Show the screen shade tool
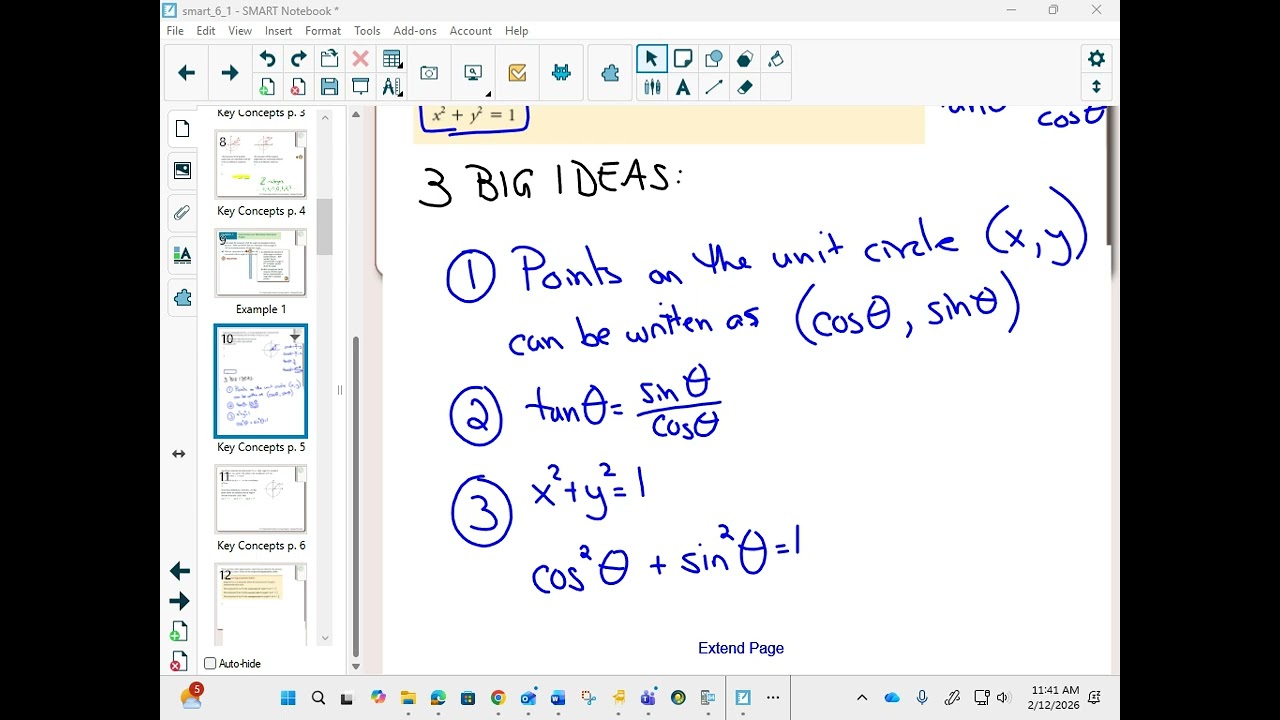1280x720 pixels. [360, 87]
